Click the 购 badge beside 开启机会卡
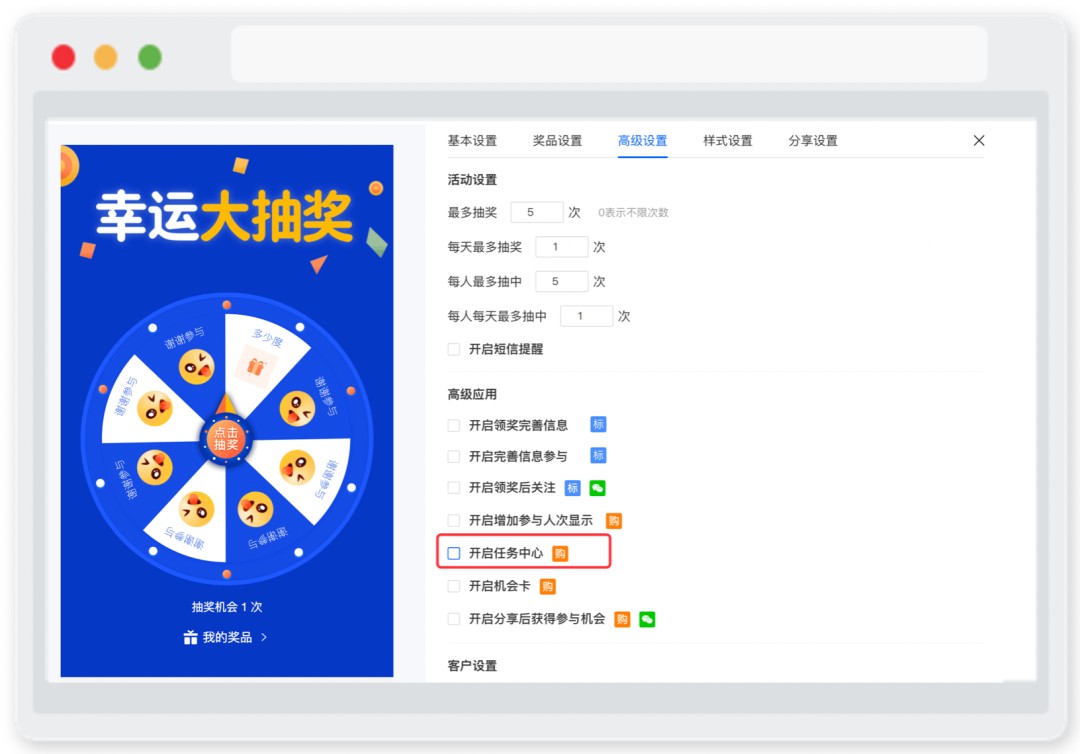1080x754 pixels. tap(548, 587)
